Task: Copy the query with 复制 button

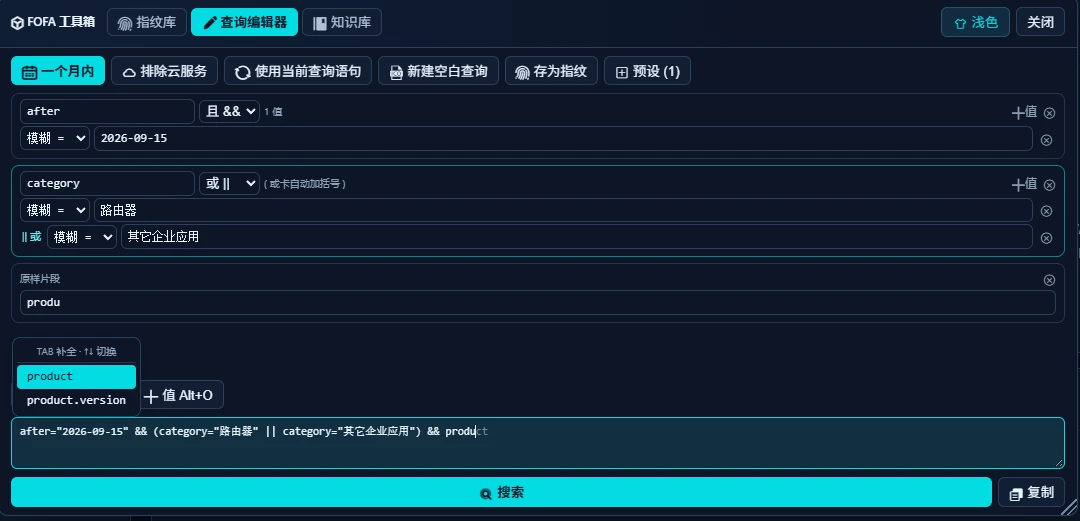Action: point(1031,493)
